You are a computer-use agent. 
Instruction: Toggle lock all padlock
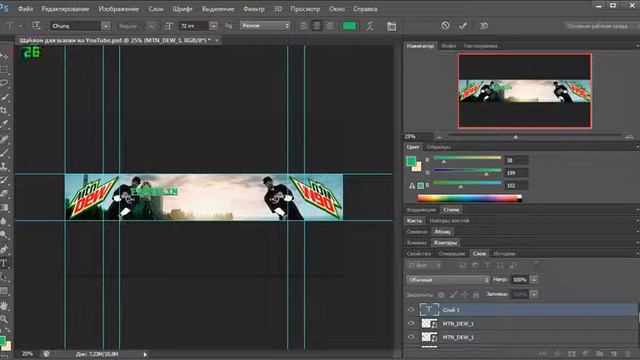(476, 294)
